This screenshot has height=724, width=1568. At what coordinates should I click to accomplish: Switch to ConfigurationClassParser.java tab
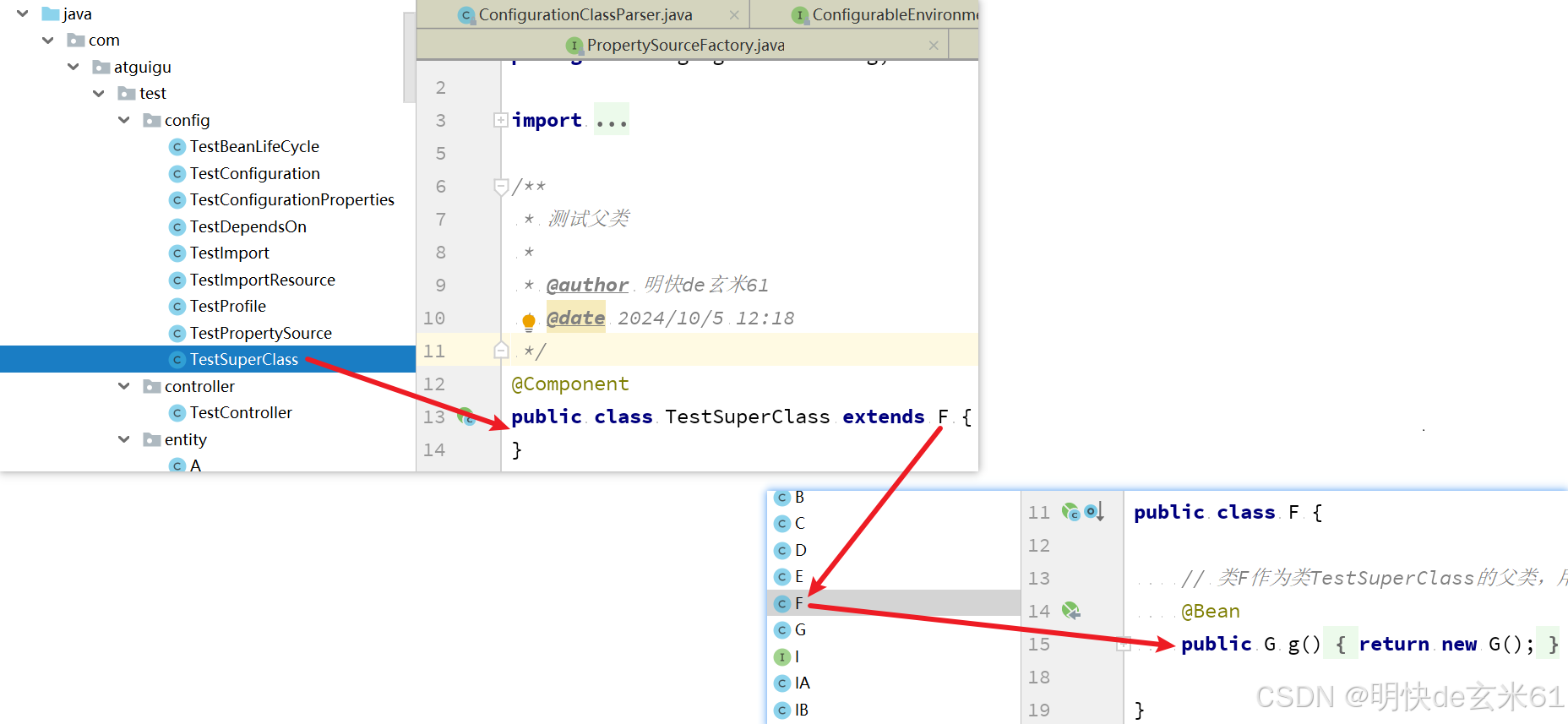(x=585, y=14)
